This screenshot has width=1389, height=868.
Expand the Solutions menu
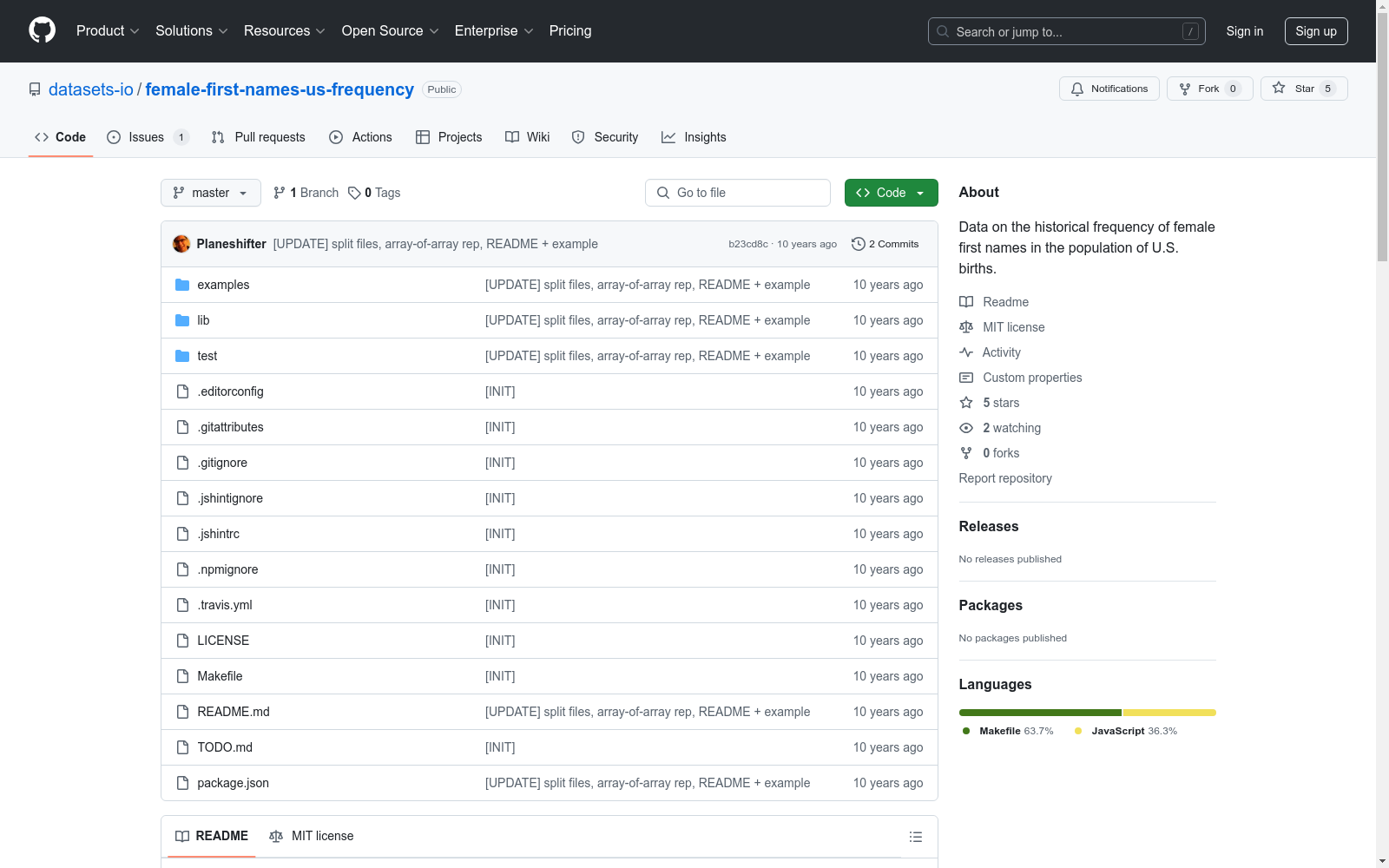coord(192,30)
